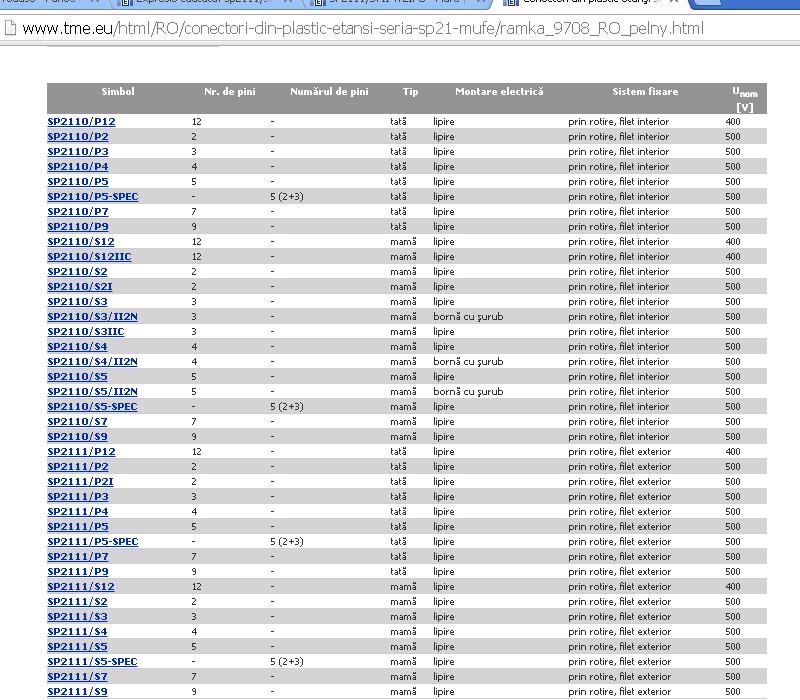Image resolution: width=800 pixels, height=700 pixels.
Task: Open the SP2110/P2 product link
Action: coord(78,137)
